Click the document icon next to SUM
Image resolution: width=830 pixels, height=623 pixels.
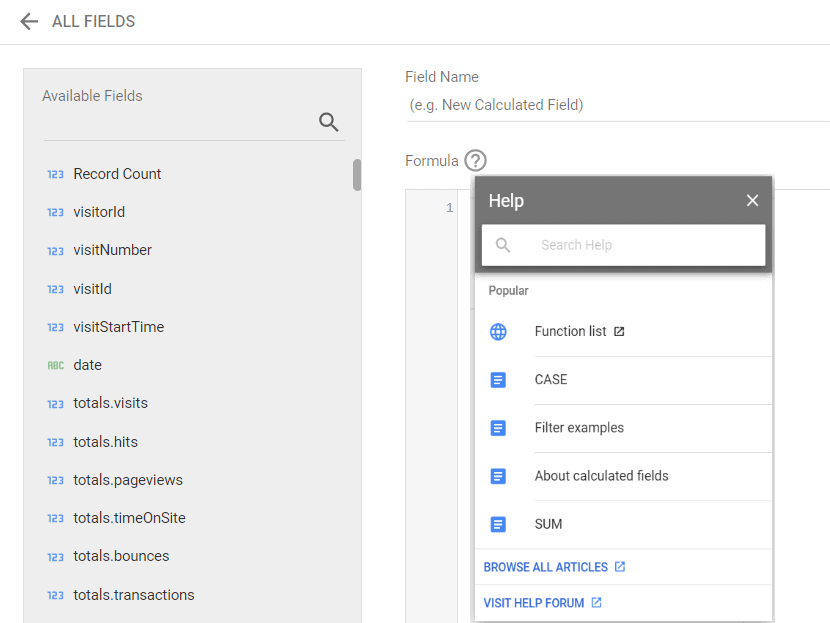[x=498, y=524]
